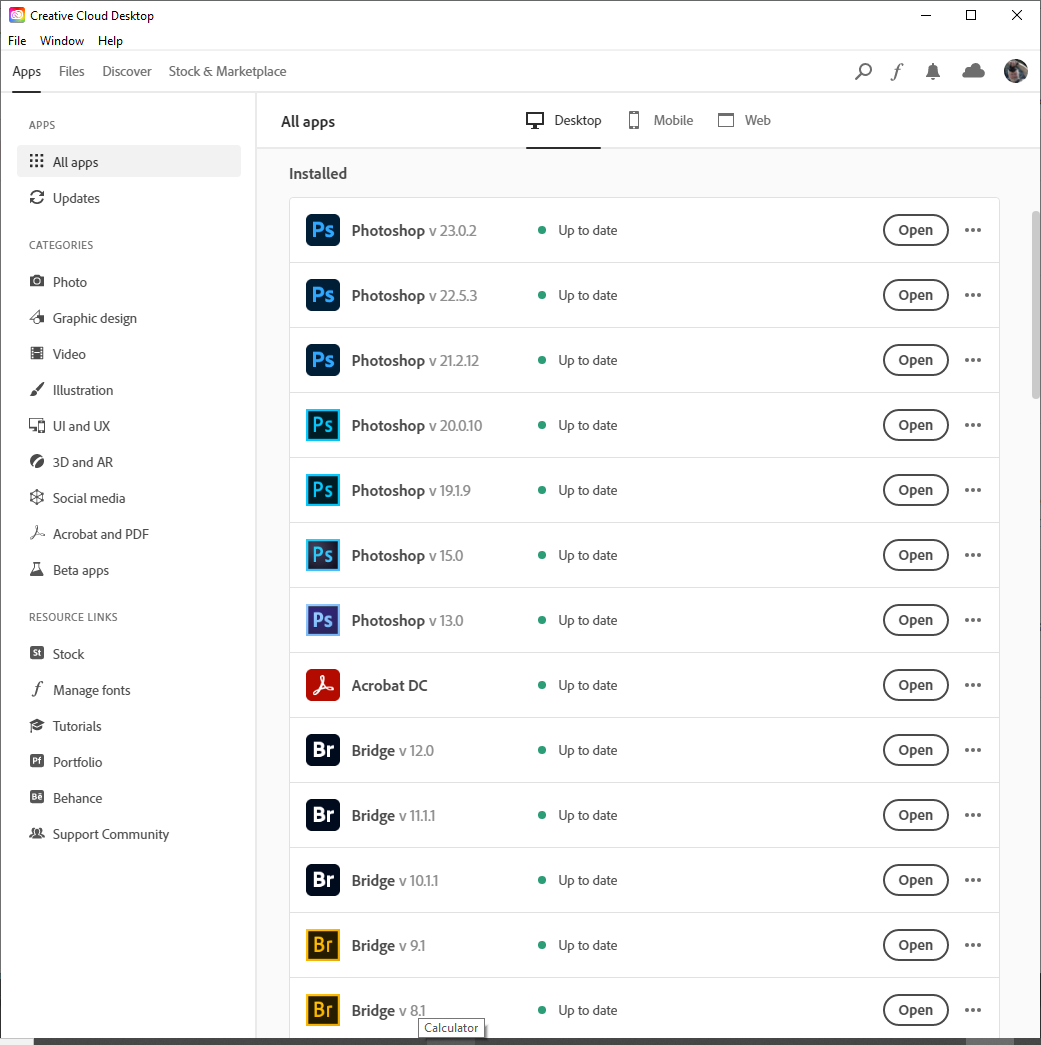The width and height of the screenshot is (1041, 1045).
Task: Open the notifications bell
Action: tap(933, 71)
